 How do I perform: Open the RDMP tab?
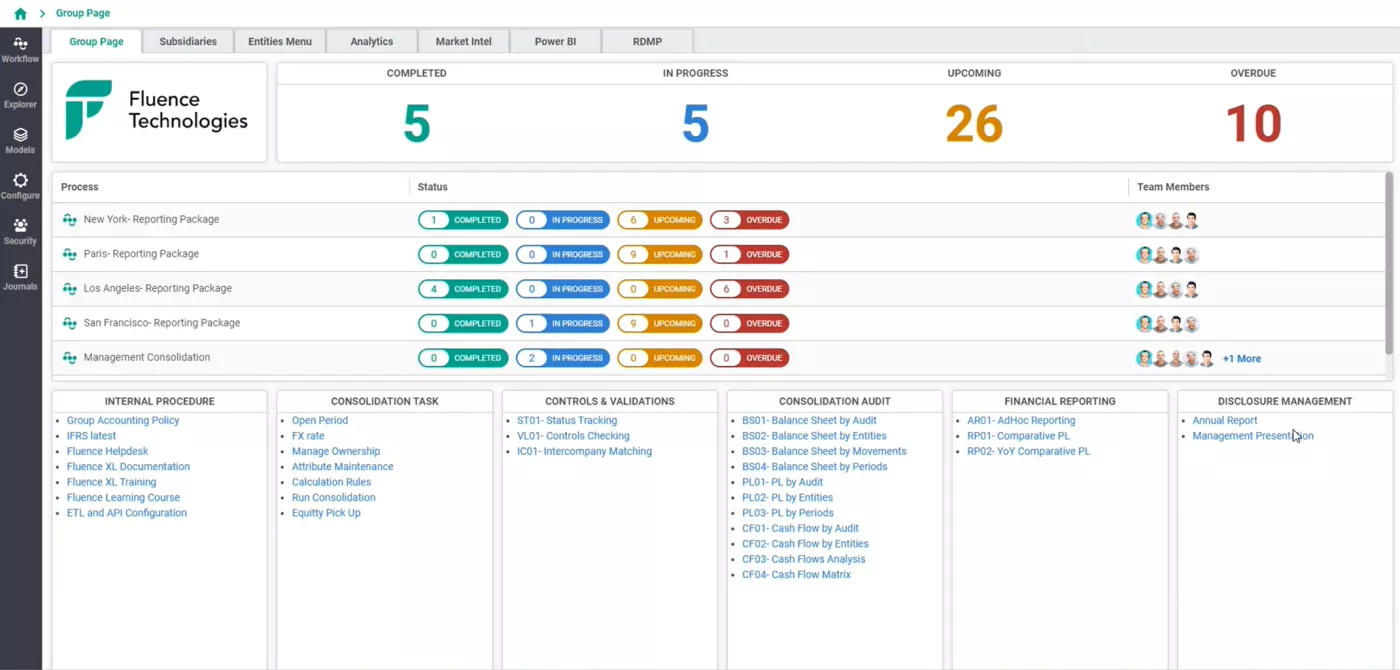[648, 41]
